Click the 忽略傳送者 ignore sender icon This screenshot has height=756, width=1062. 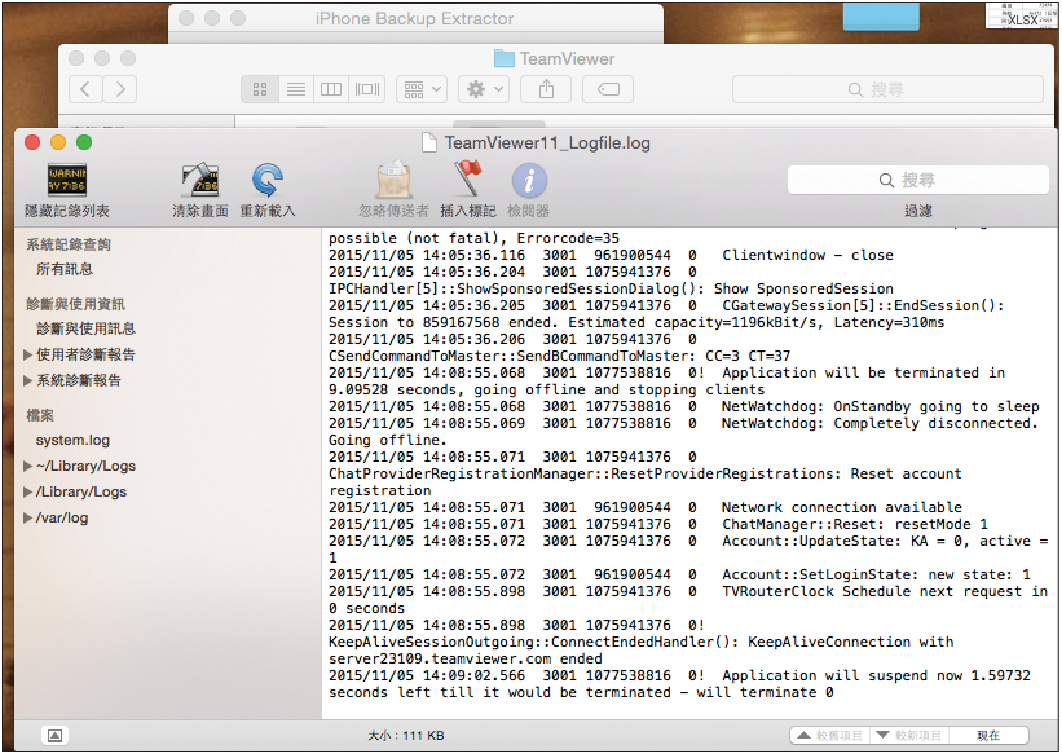click(x=394, y=180)
